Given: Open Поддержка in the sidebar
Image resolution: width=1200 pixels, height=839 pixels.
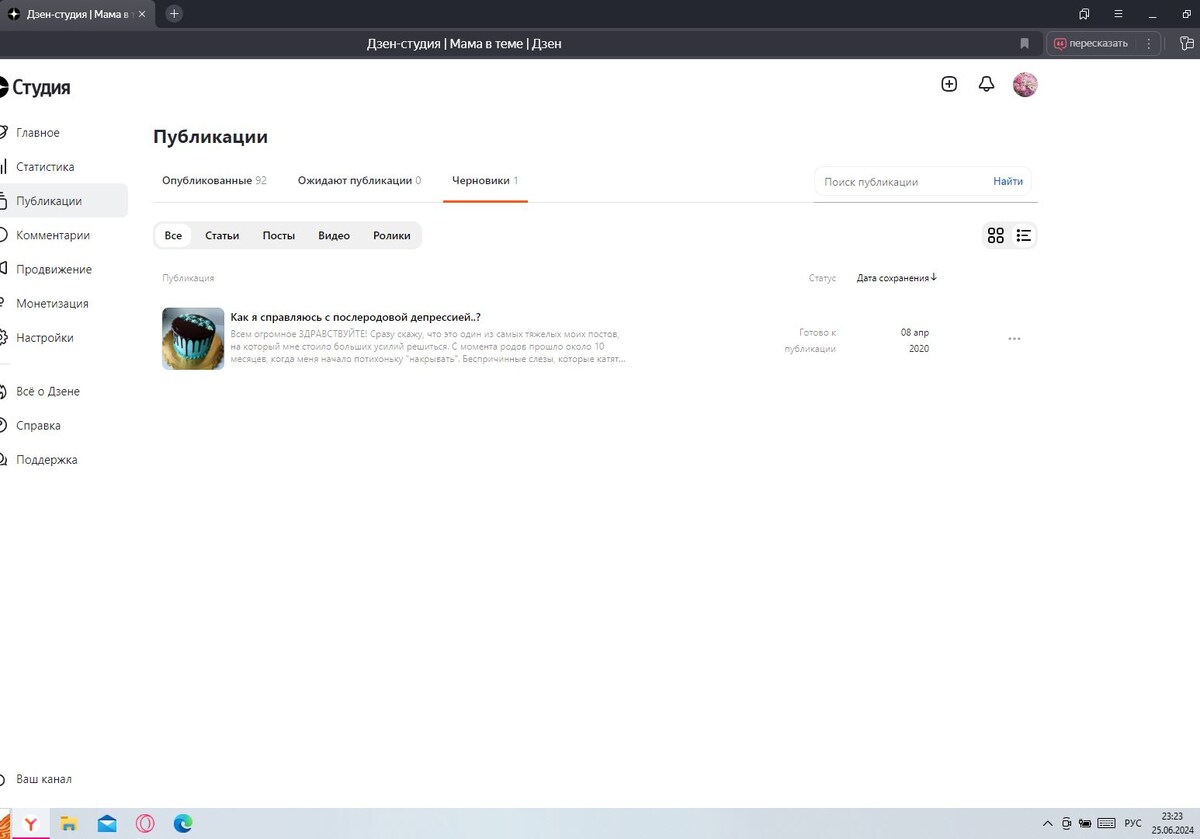Looking at the screenshot, I should click(x=47, y=459).
